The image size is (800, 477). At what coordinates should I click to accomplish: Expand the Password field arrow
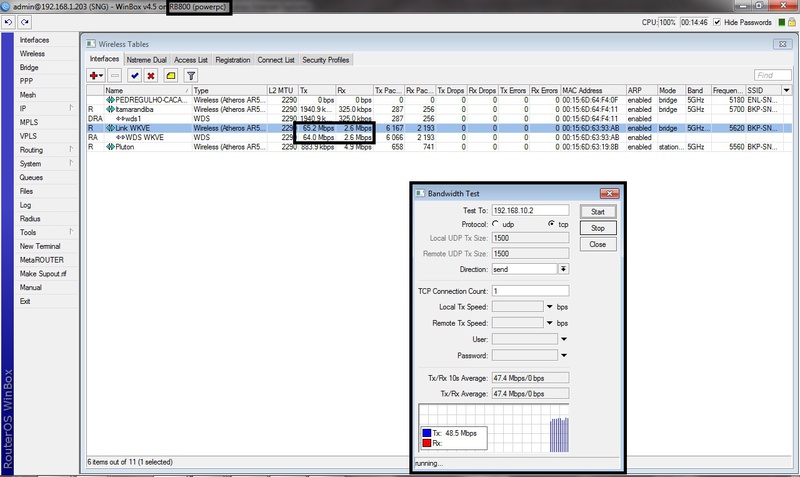coord(563,355)
